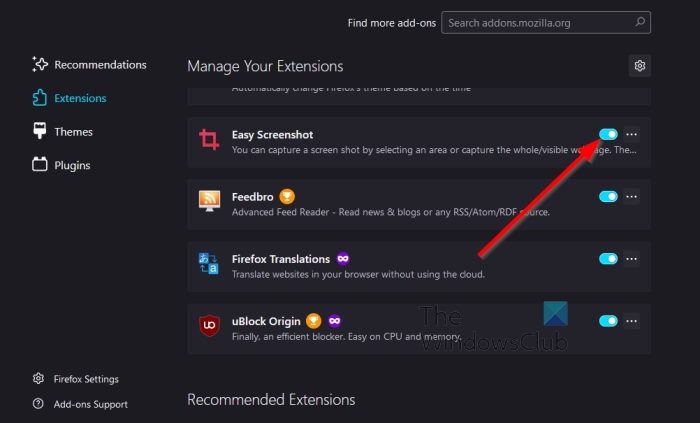Focus the addons.mozilla.org search field
This screenshot has width=700, height=423.
(x=540, y=22)
